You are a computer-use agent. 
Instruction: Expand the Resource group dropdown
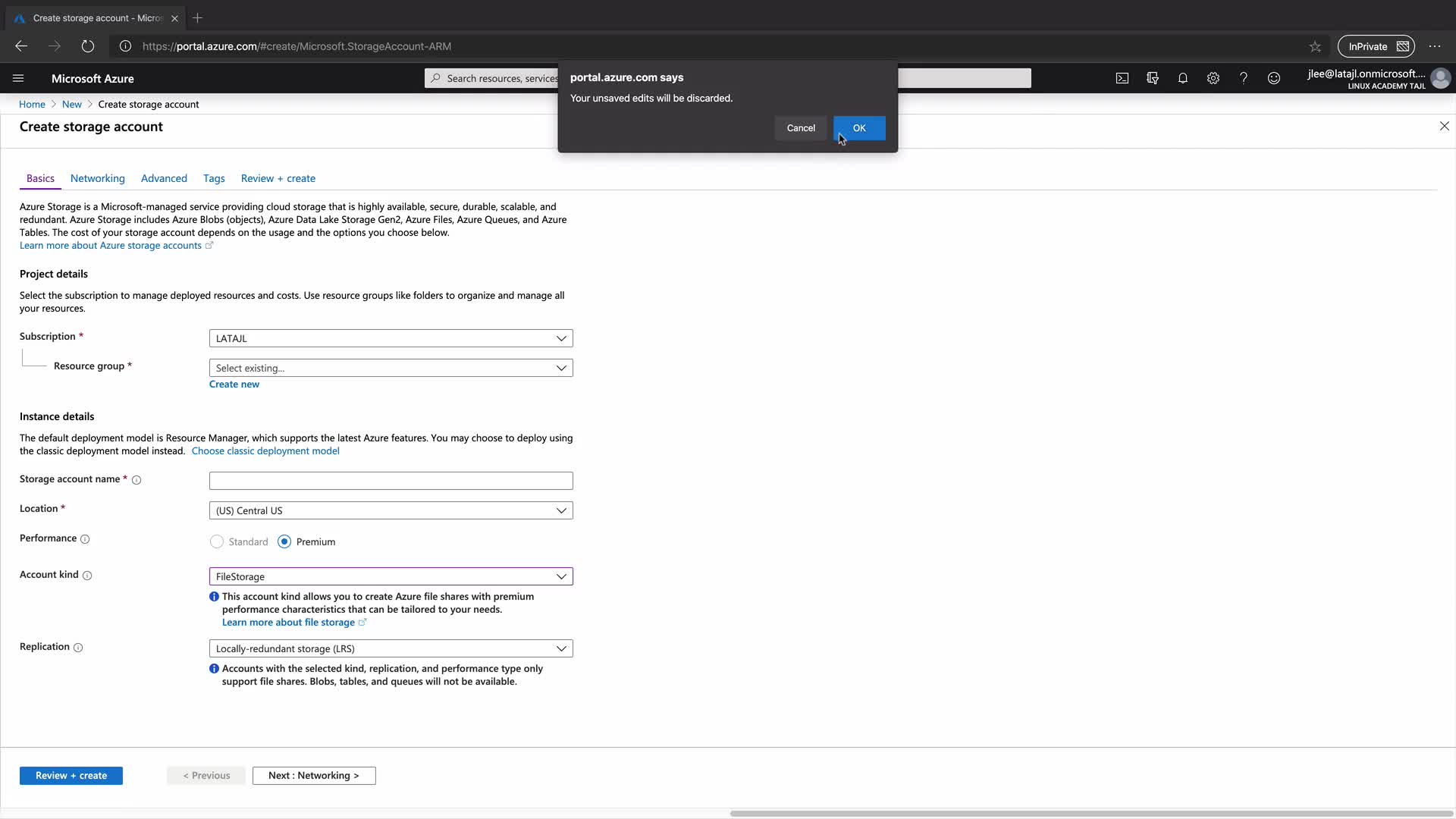click(x=391, y=368)
